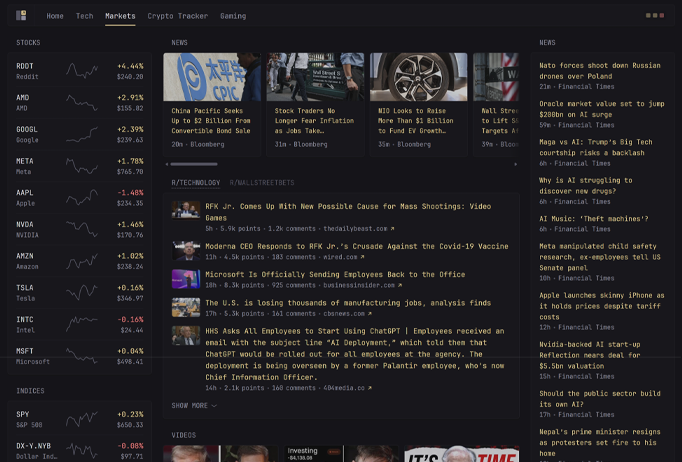This screenshot has width=682, height=462.
Task: Click thumbnail of Microsoft office post
Action: coord(186,279)
